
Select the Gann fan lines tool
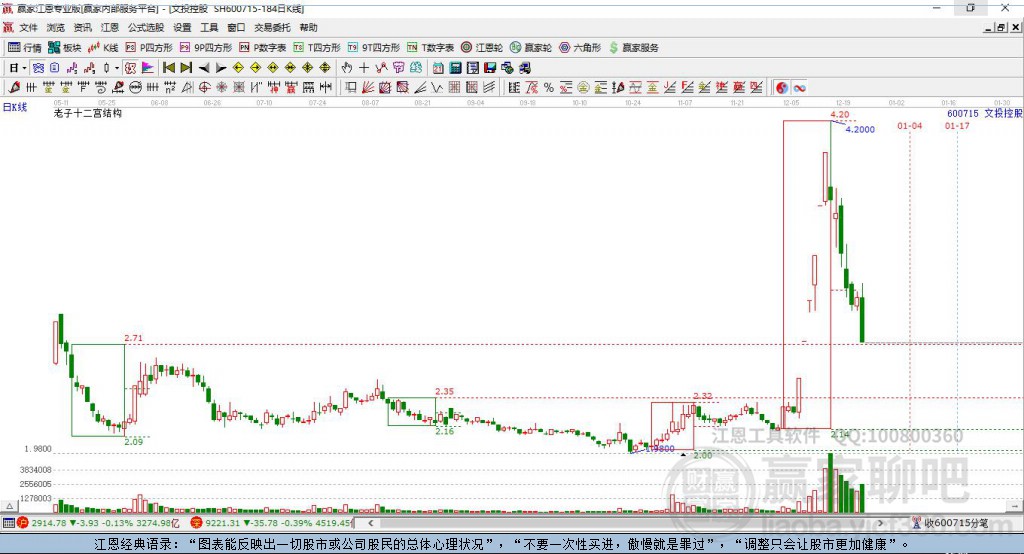tap(368, 88)
